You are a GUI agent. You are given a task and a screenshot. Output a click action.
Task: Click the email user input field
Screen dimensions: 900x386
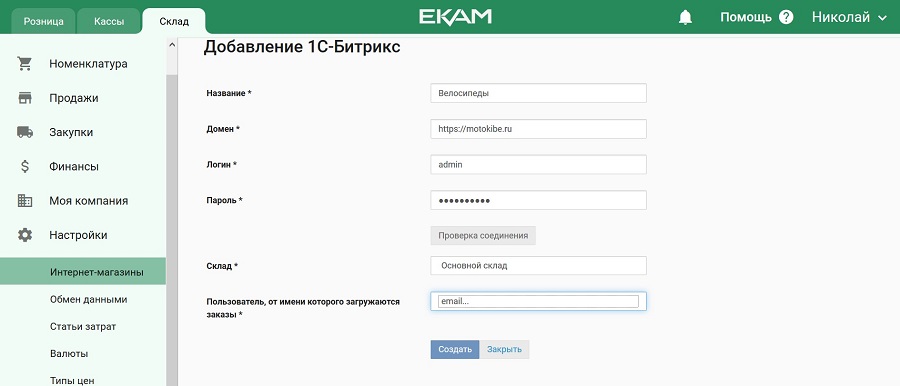538,301
